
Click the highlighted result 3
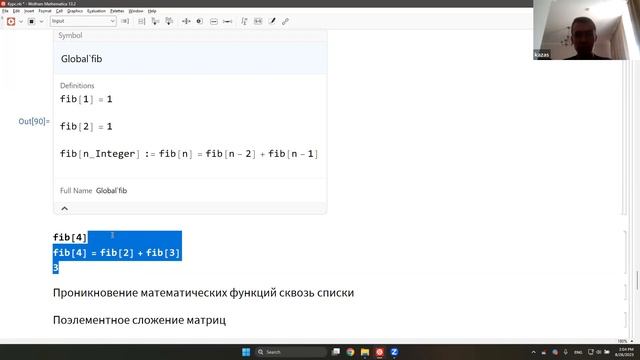click(56, 268)
